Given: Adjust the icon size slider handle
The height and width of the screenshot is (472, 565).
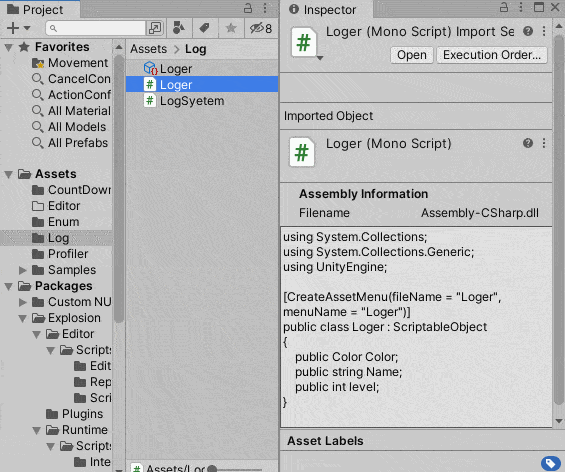Looking at the screenshot, I should click(x=212, y=469).
